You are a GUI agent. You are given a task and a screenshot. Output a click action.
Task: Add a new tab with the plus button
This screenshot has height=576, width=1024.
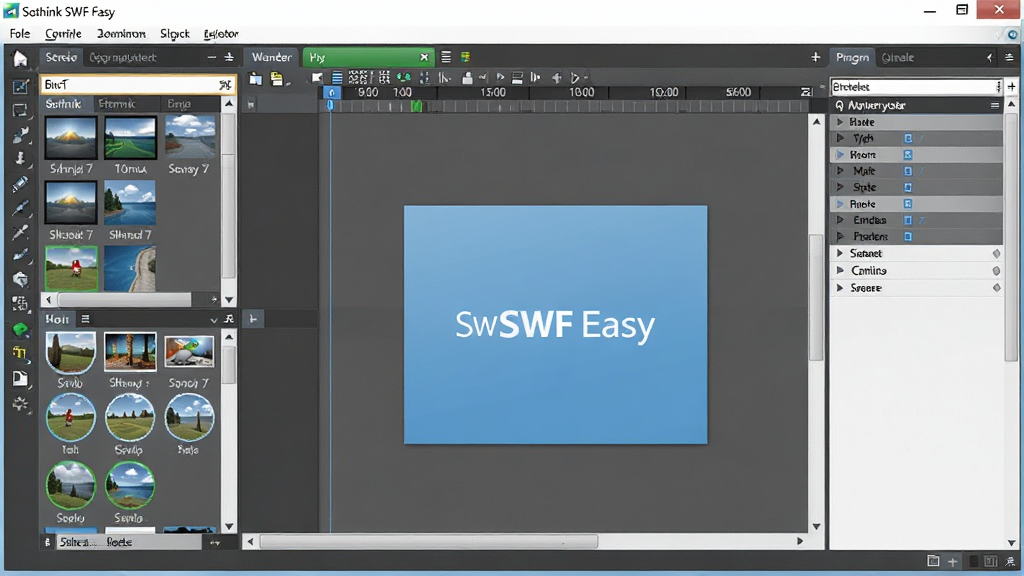click(816, 57)
